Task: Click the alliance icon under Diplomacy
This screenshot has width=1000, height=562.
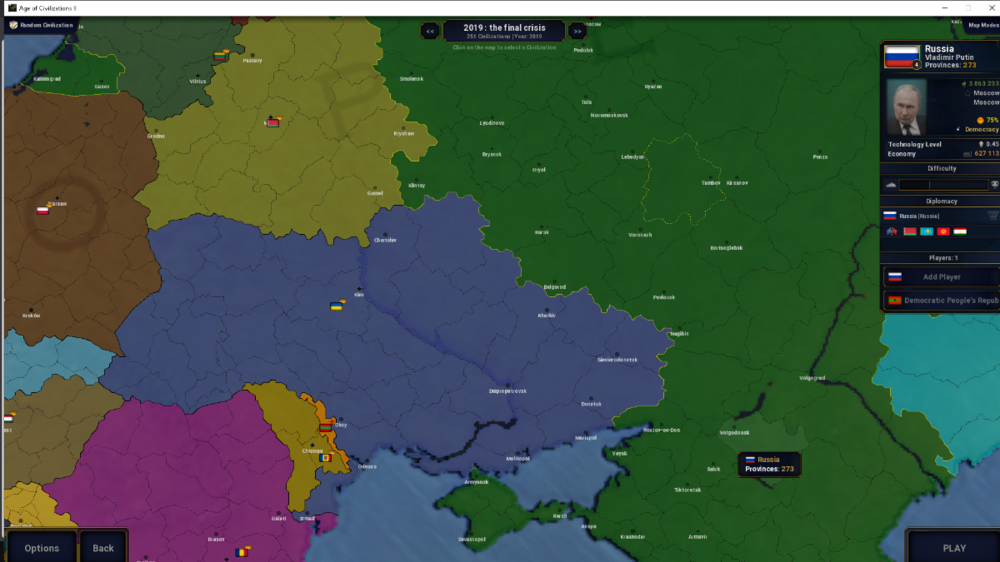Action: [x=892, y=232]
